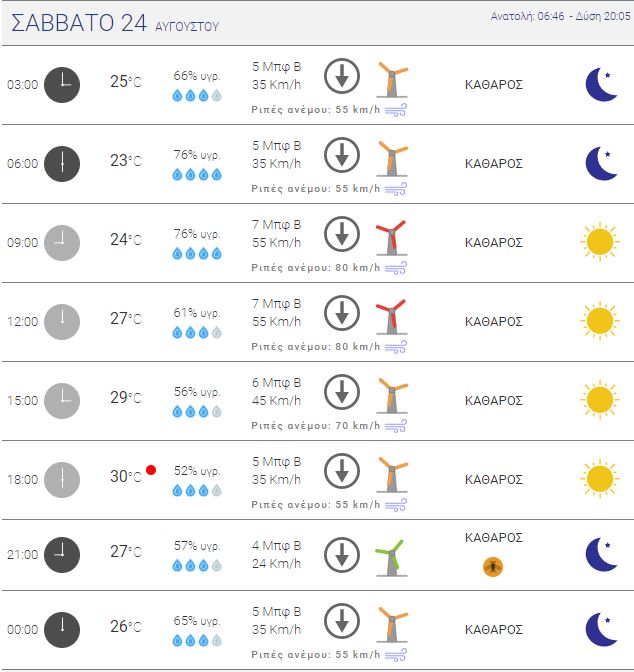This screenshot has height=672, width=634.
Task: Click the clock icon for 18:00
Action: pos(62,480)
